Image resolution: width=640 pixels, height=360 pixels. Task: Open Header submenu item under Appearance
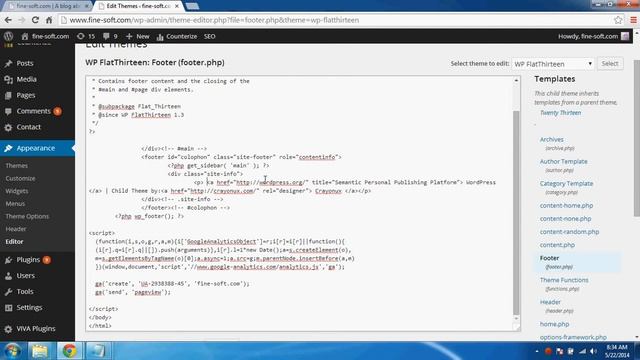16,229
